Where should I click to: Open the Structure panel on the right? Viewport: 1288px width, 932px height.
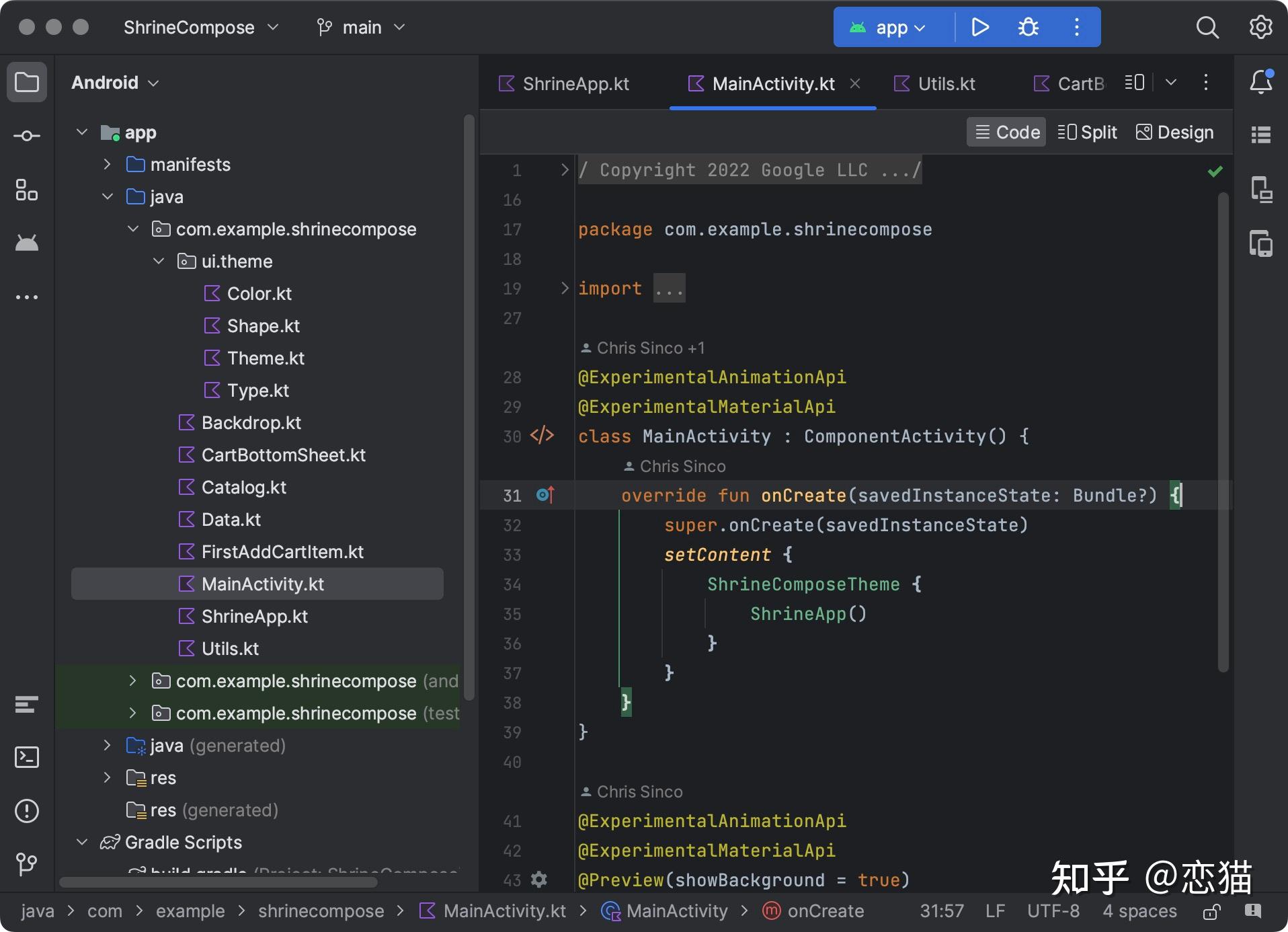click(1262, 135)
